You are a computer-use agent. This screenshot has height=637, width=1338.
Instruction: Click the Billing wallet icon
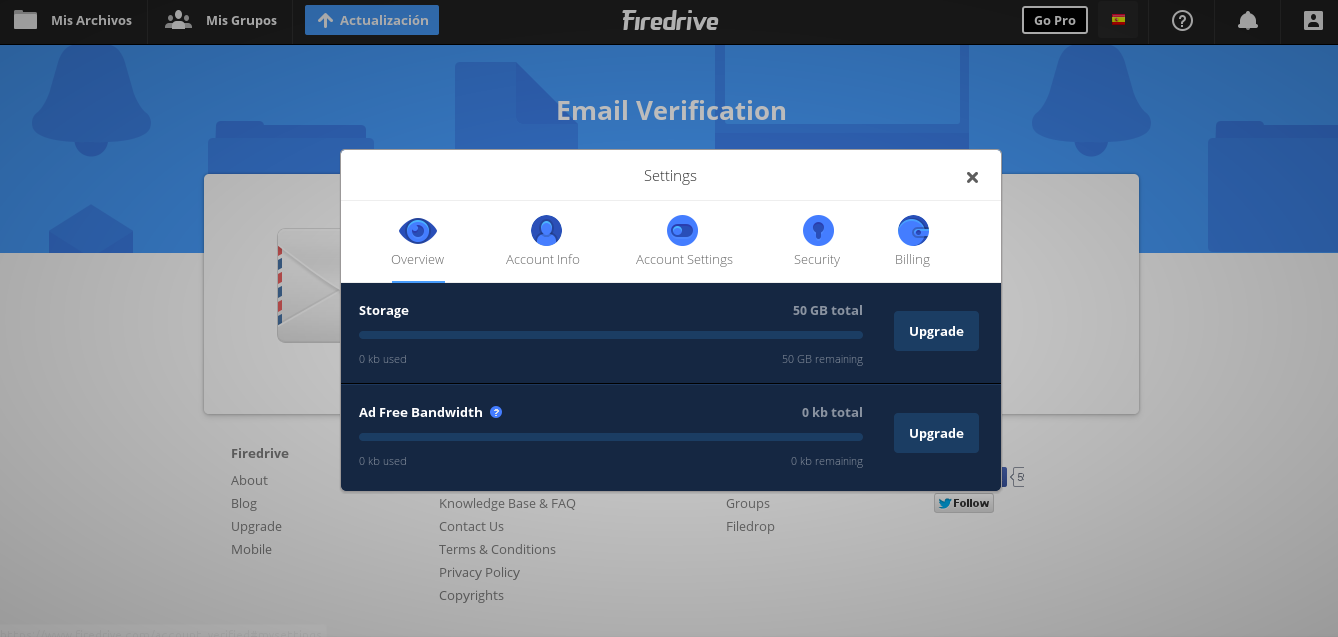pyautogui.click(x=913, y=231)
